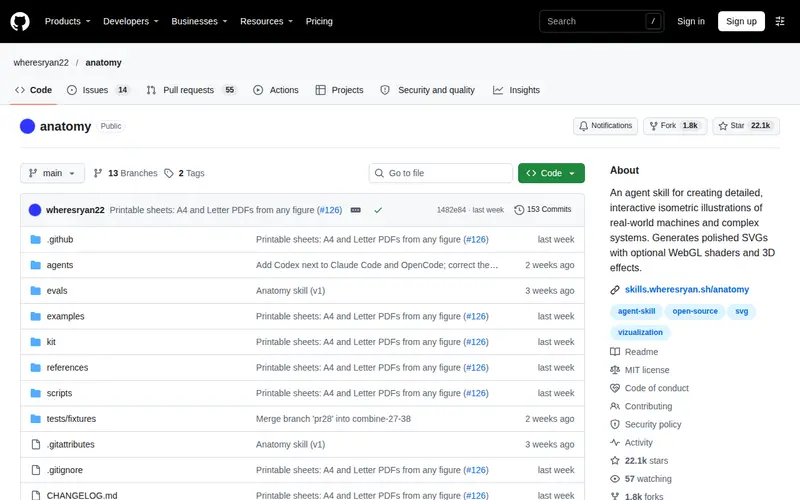This screenshot has height=500, width=800.
Task: Expand the Resources menu
Action: [266, 21]
